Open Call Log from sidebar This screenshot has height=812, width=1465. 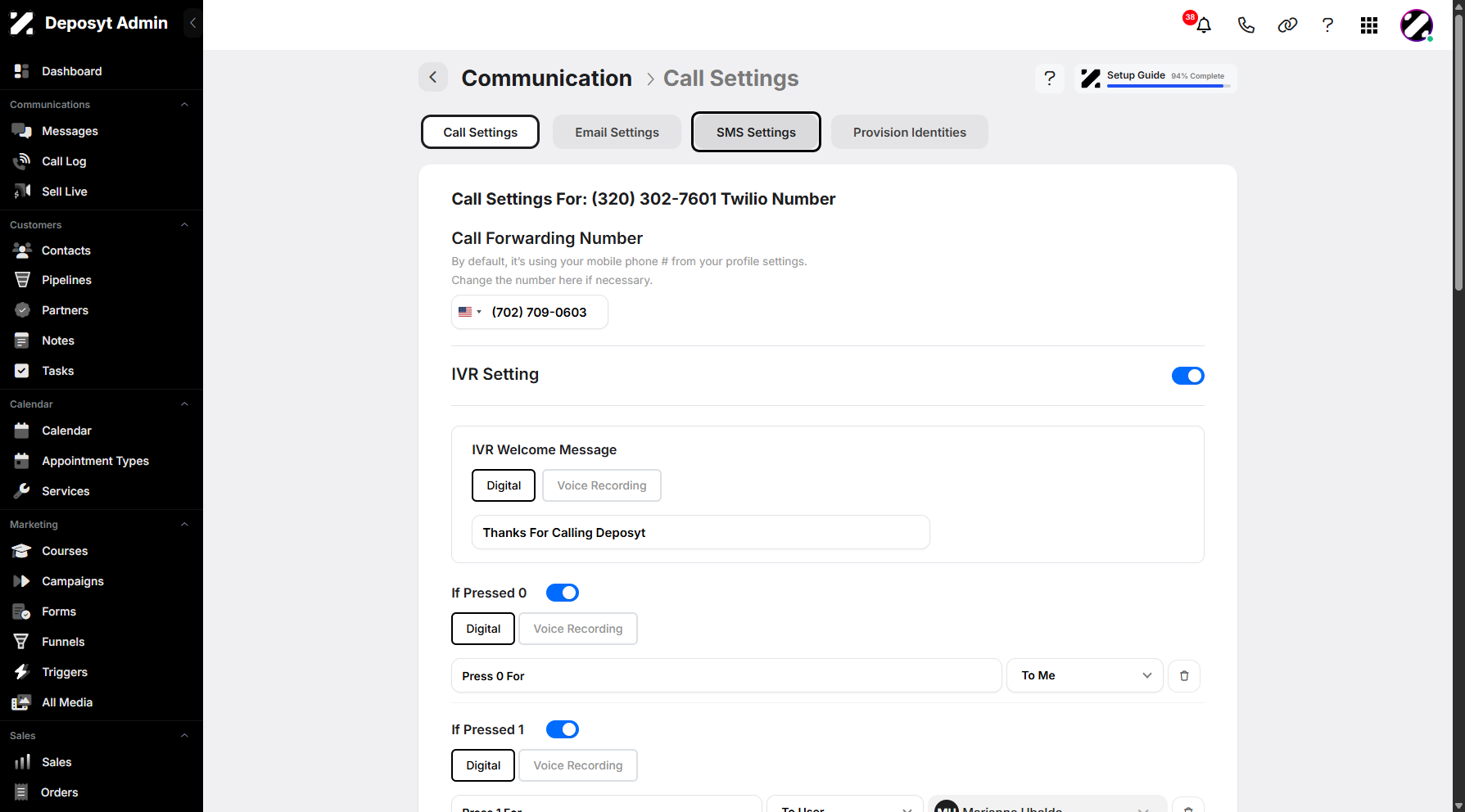point(64,161)
